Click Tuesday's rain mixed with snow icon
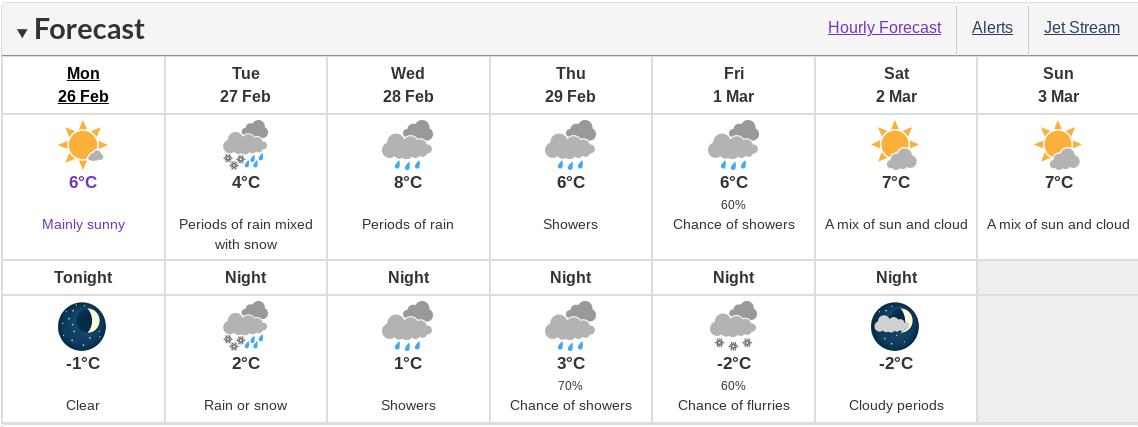The width and height of the screenshot is (1138, 427). (245, 144)
